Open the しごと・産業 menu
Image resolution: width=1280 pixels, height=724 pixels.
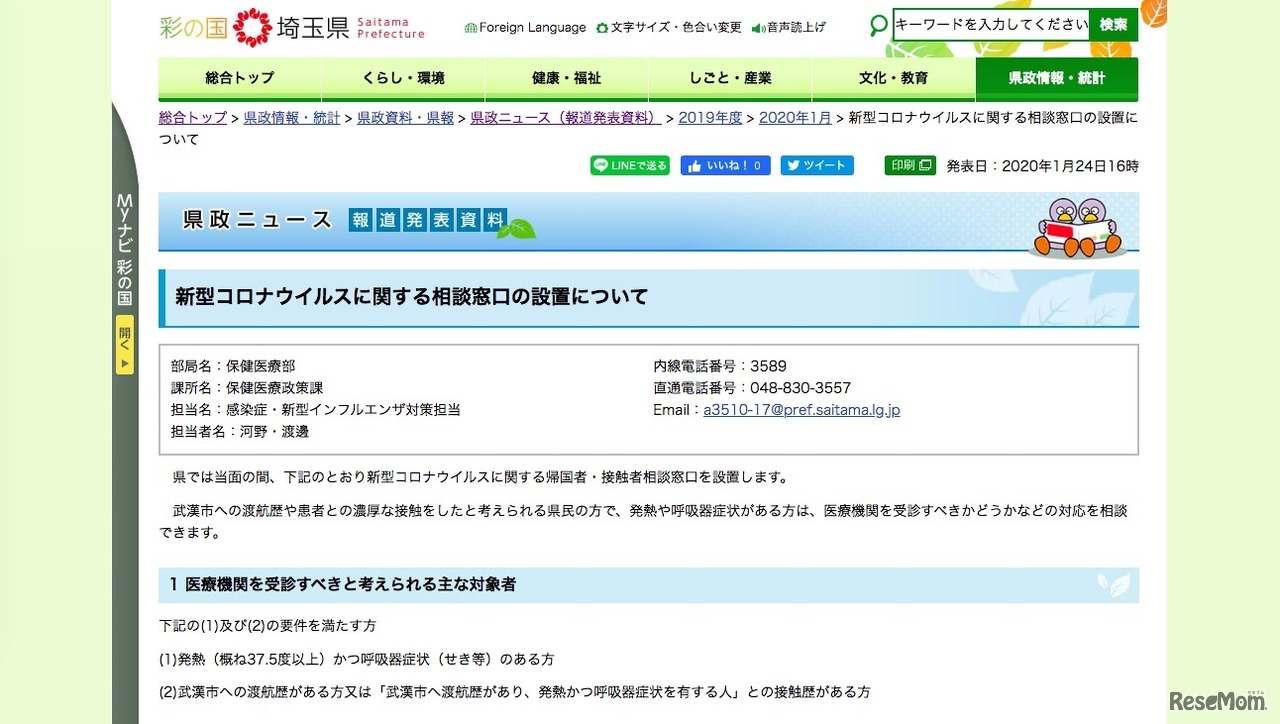click(730, 79)
